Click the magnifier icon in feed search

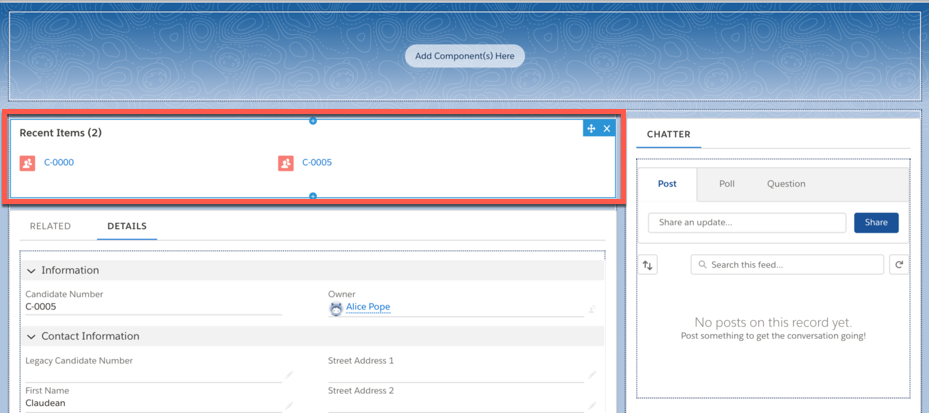tap(703, 265)
